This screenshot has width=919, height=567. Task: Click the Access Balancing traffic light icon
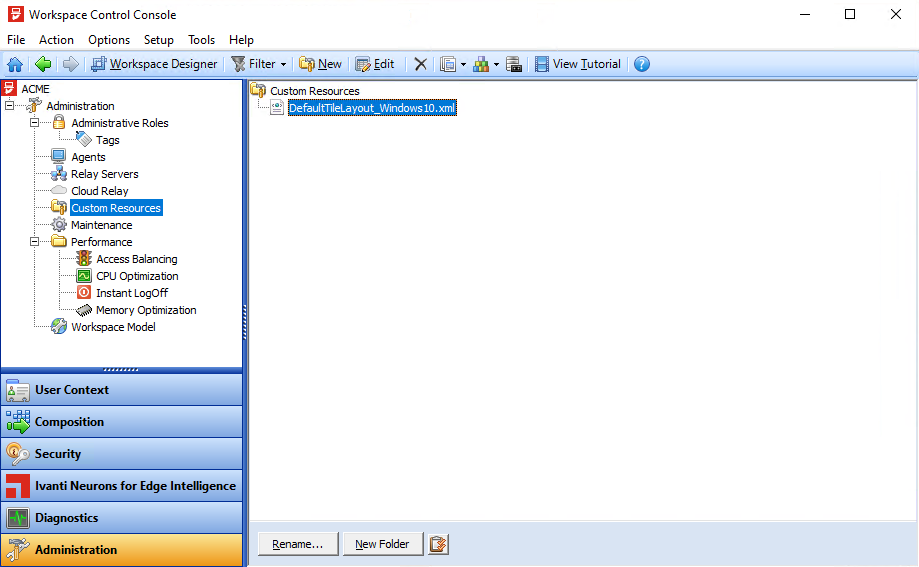84,259
